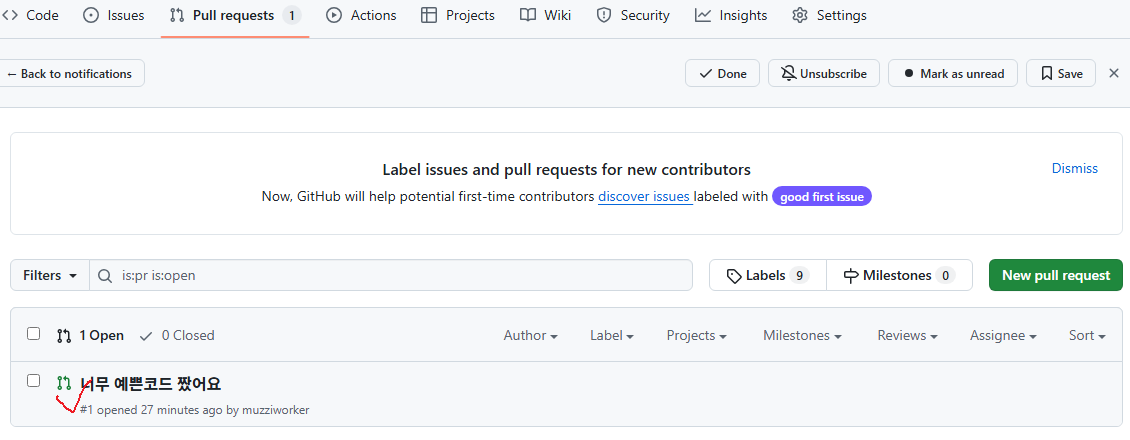Click the Unsubscribe bell button

[x=824, y=73]
